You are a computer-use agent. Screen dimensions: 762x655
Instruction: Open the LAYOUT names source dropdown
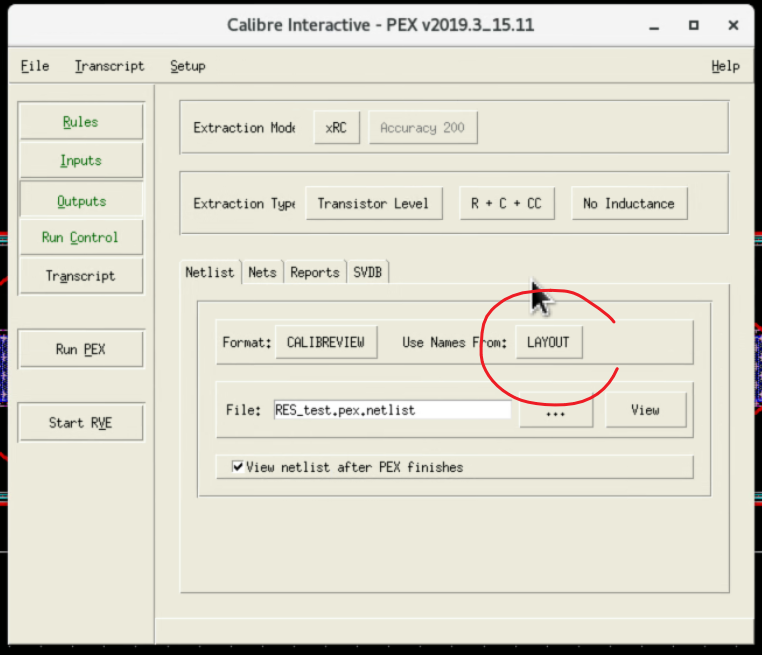point(549,343)
